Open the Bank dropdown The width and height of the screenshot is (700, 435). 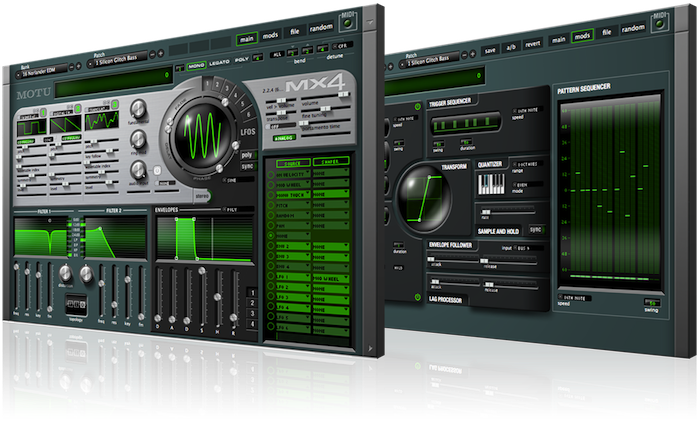(42, 73)
